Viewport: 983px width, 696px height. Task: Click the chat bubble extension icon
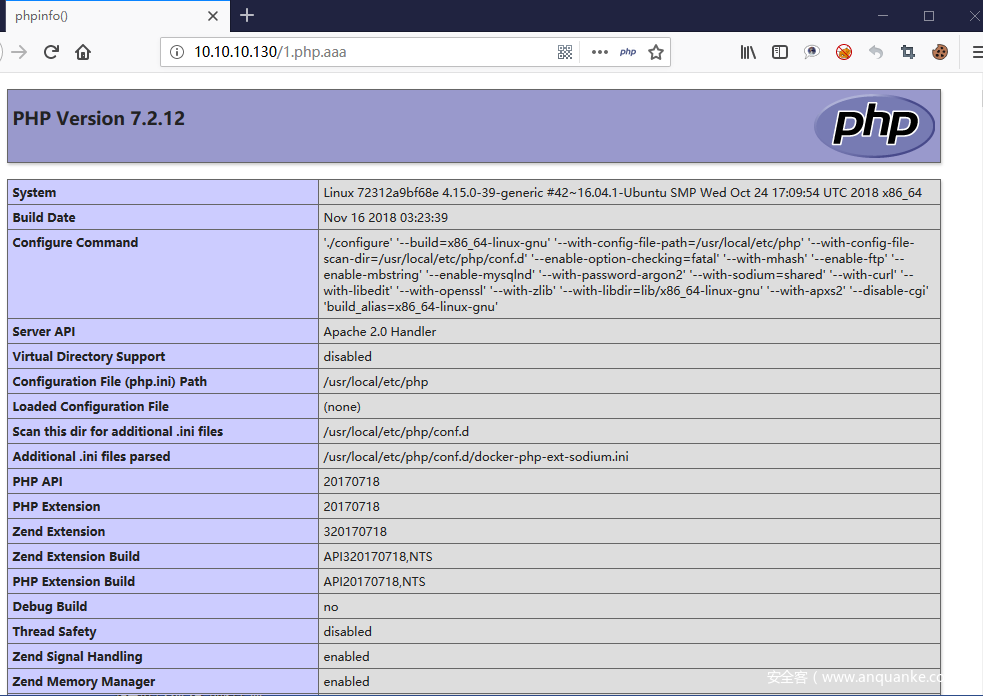tap(812, 52)
